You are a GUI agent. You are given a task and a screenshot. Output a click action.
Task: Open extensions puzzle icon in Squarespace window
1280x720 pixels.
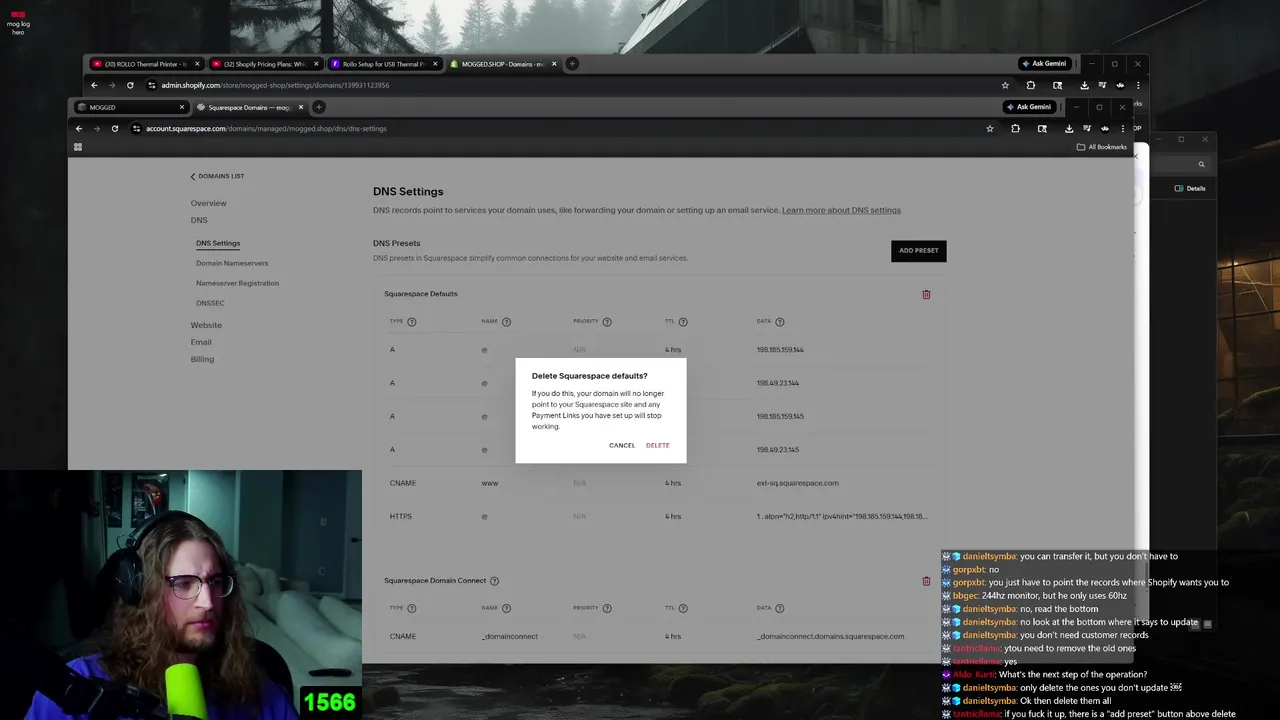click(x=1015, y=128)
